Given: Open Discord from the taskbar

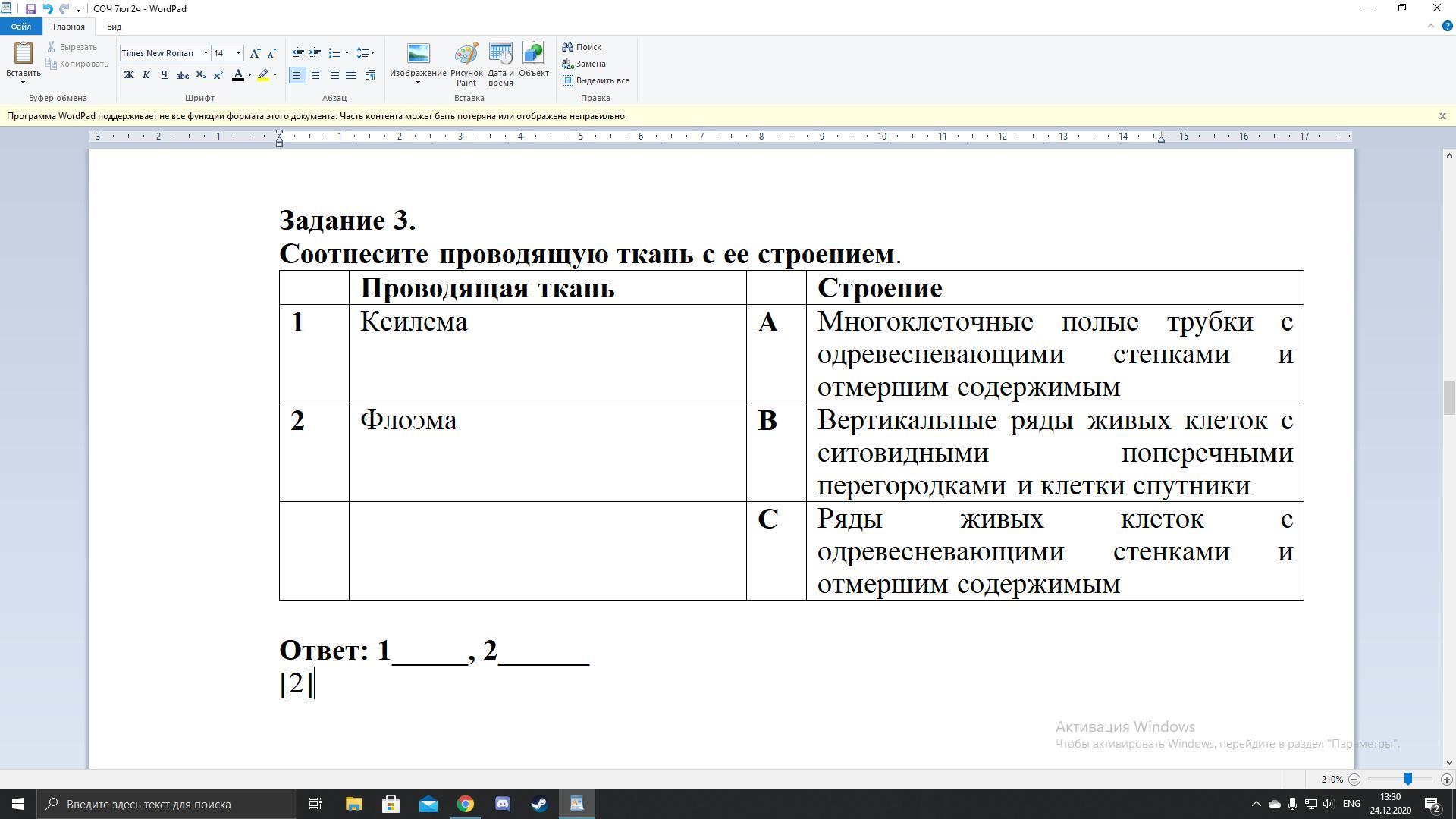Looking at the screenshot, I should click(x=503, y=804).
